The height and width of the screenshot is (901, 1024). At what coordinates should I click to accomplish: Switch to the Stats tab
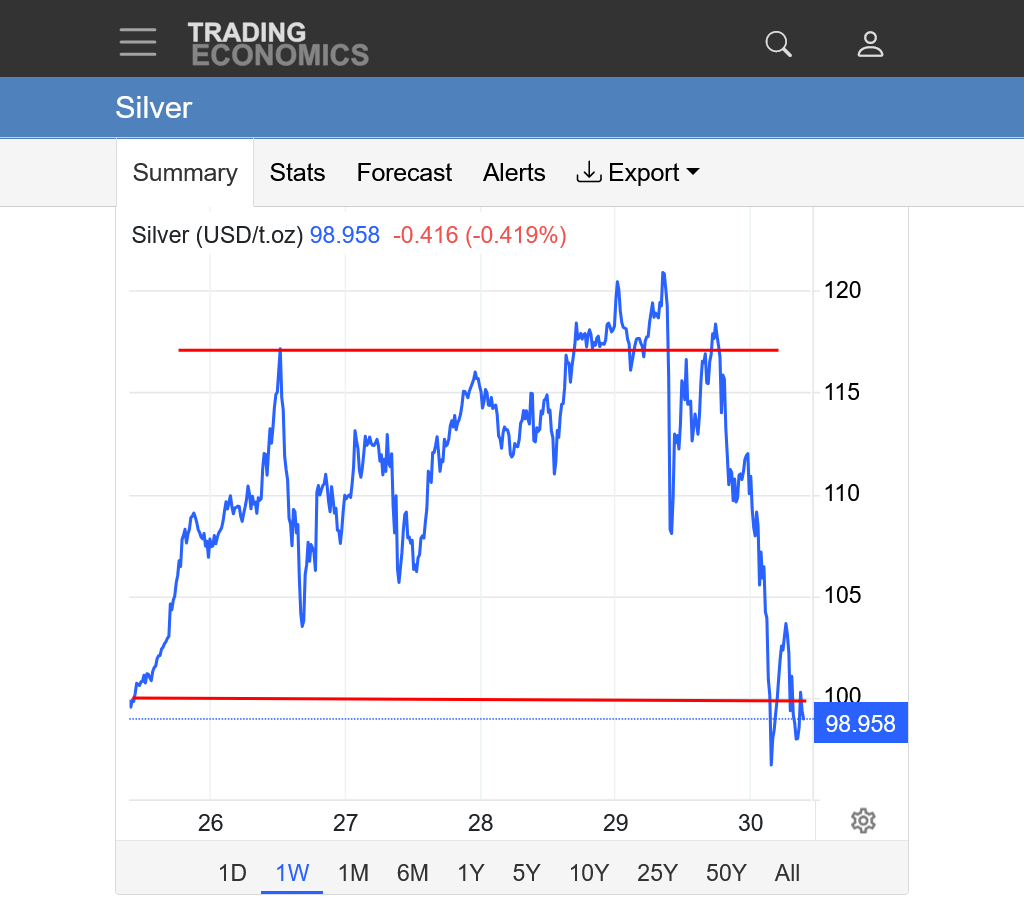(297, 173)
